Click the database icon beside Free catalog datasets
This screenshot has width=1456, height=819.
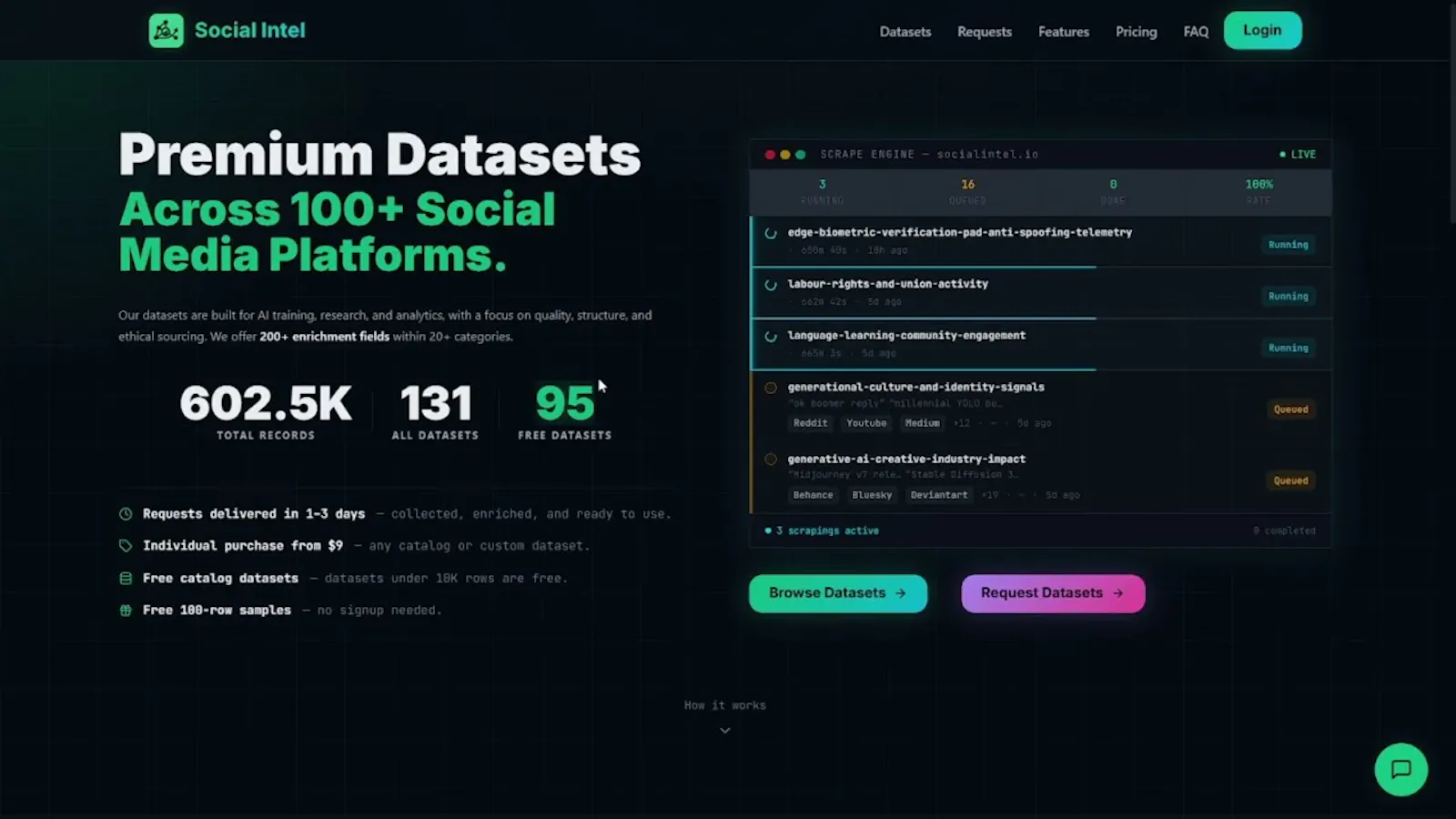[x=126, y=578]
